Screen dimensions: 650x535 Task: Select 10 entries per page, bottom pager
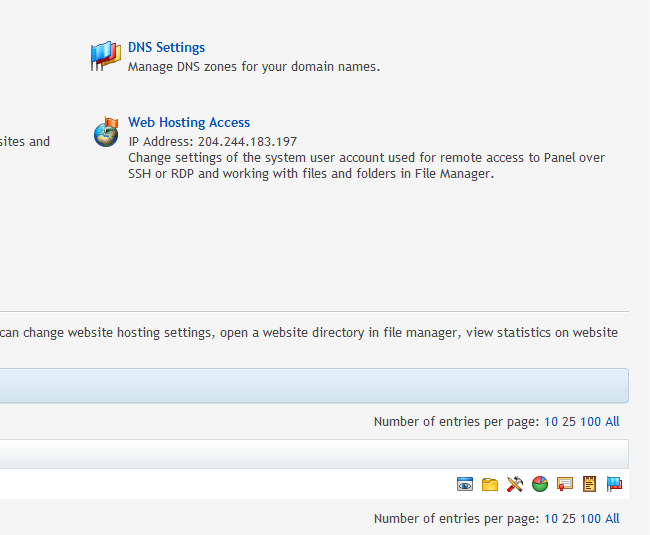click(550, 519)
